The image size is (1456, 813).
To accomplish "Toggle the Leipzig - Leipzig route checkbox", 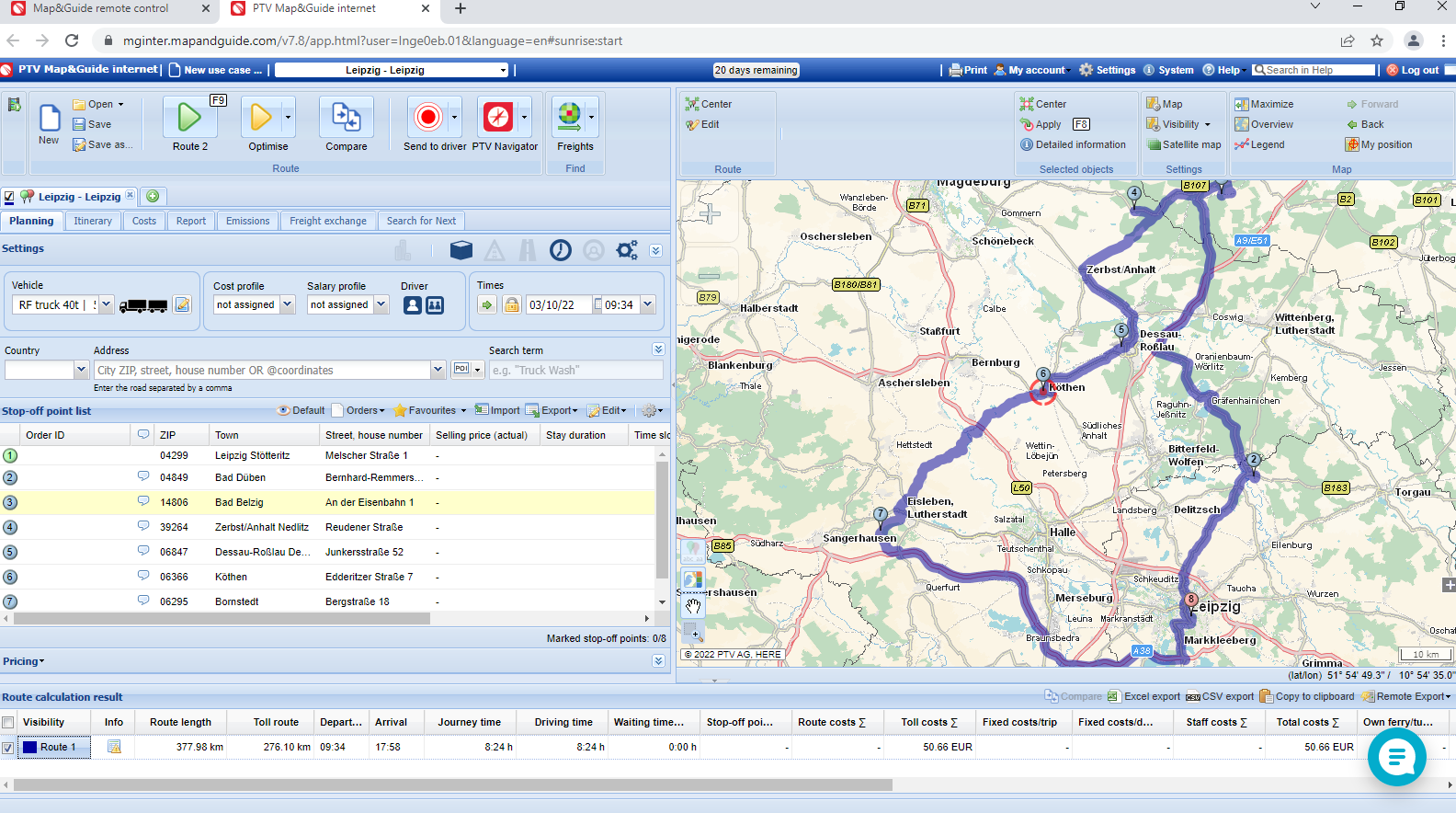I will click(x=9, y=197).
